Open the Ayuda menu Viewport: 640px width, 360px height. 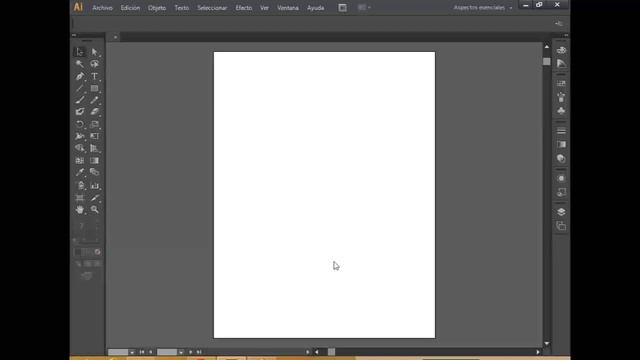point(316,8)
